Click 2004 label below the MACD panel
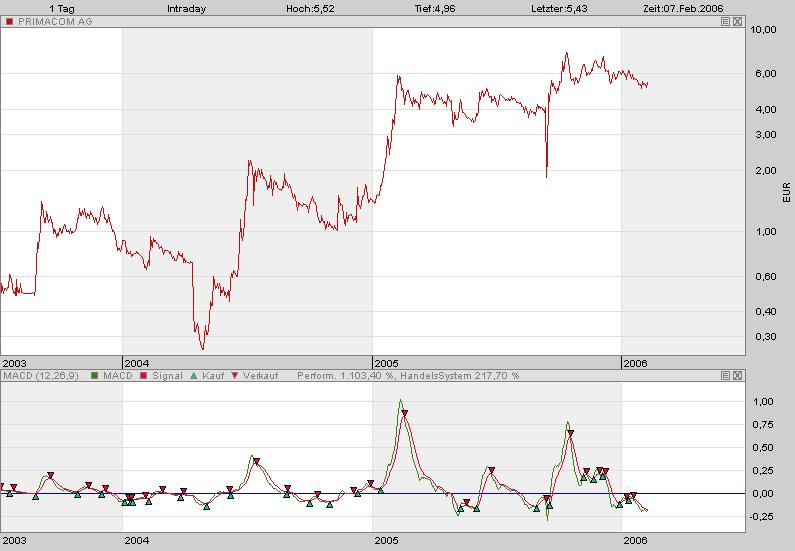795x551 pixels. click(x=137, y=540)
